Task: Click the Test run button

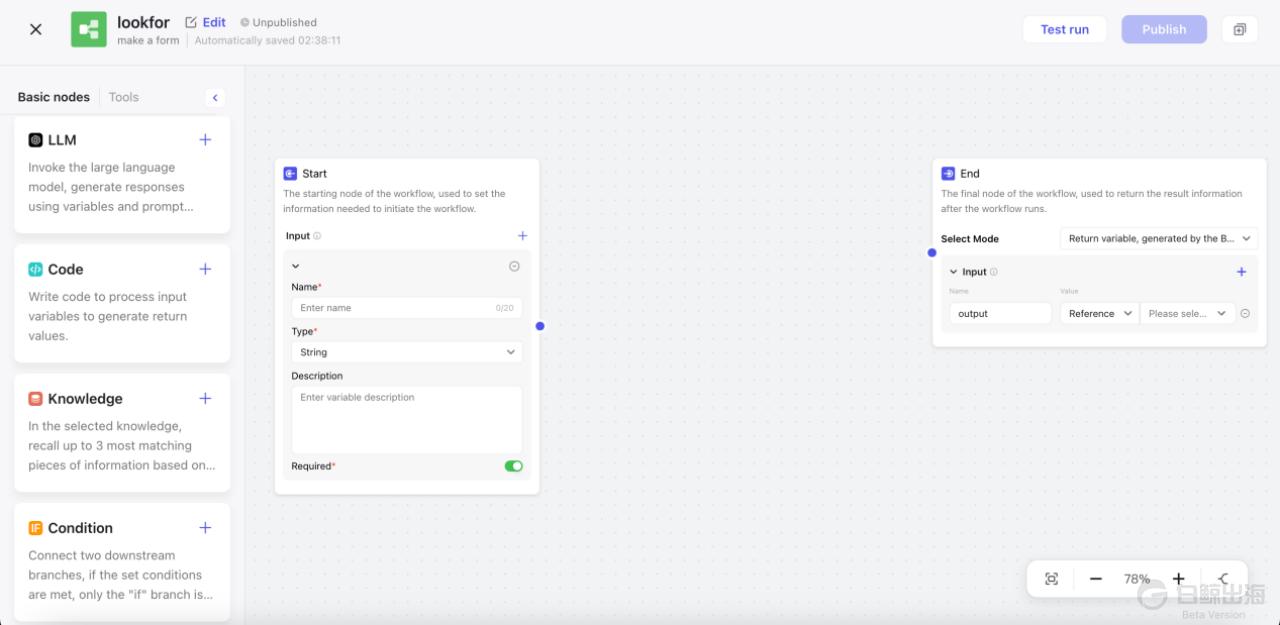Action: coord(1064,29)
